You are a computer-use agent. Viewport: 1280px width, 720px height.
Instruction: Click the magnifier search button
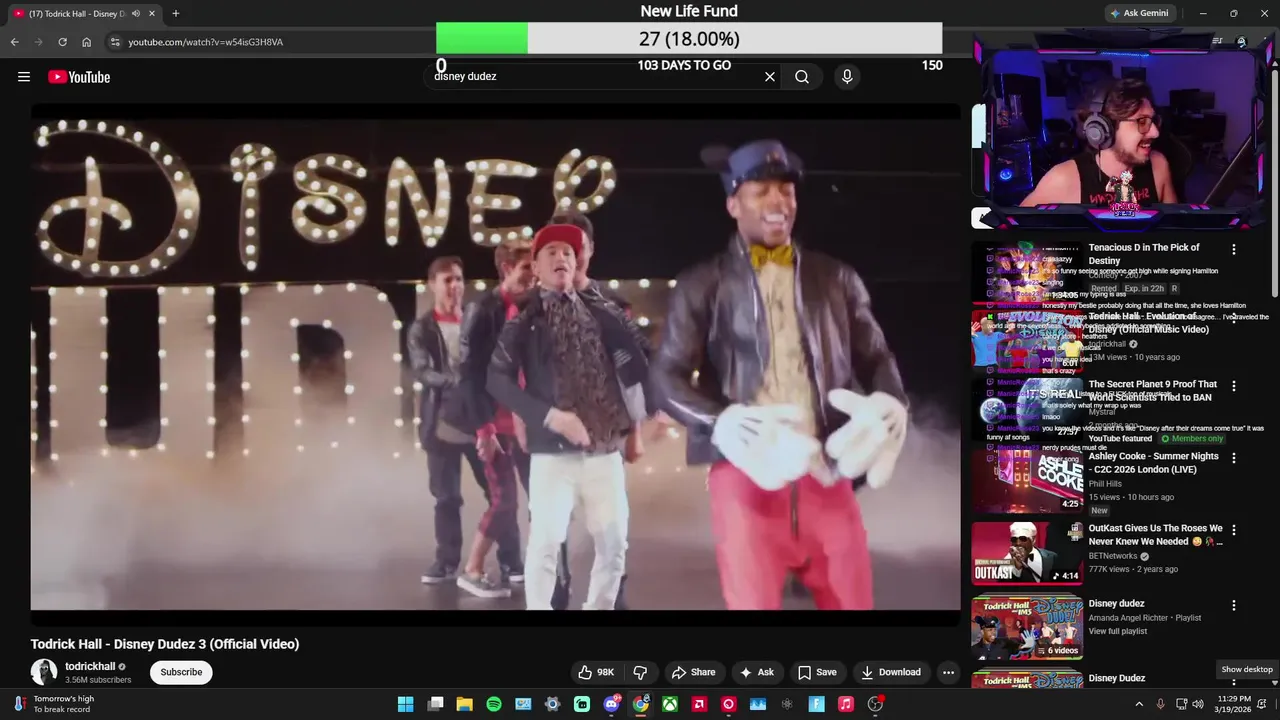[x=802, y=76]
